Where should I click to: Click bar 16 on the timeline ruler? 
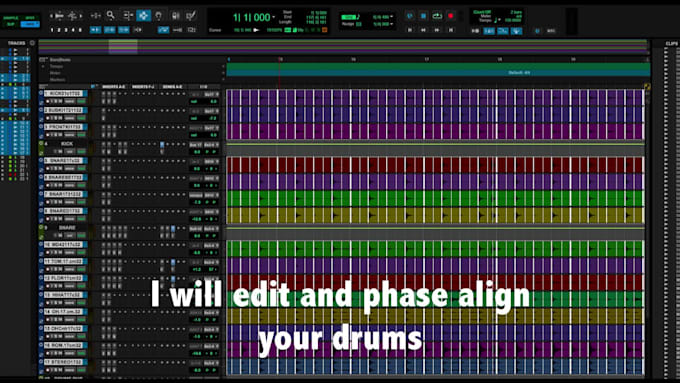coord(353,59)
